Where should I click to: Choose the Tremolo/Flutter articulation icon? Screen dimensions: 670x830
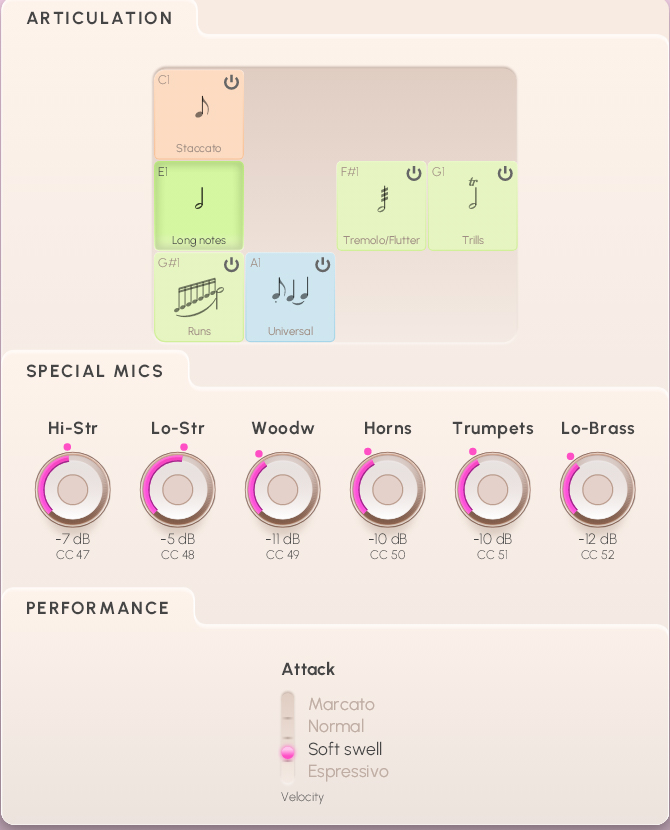[x=381, y=200]
